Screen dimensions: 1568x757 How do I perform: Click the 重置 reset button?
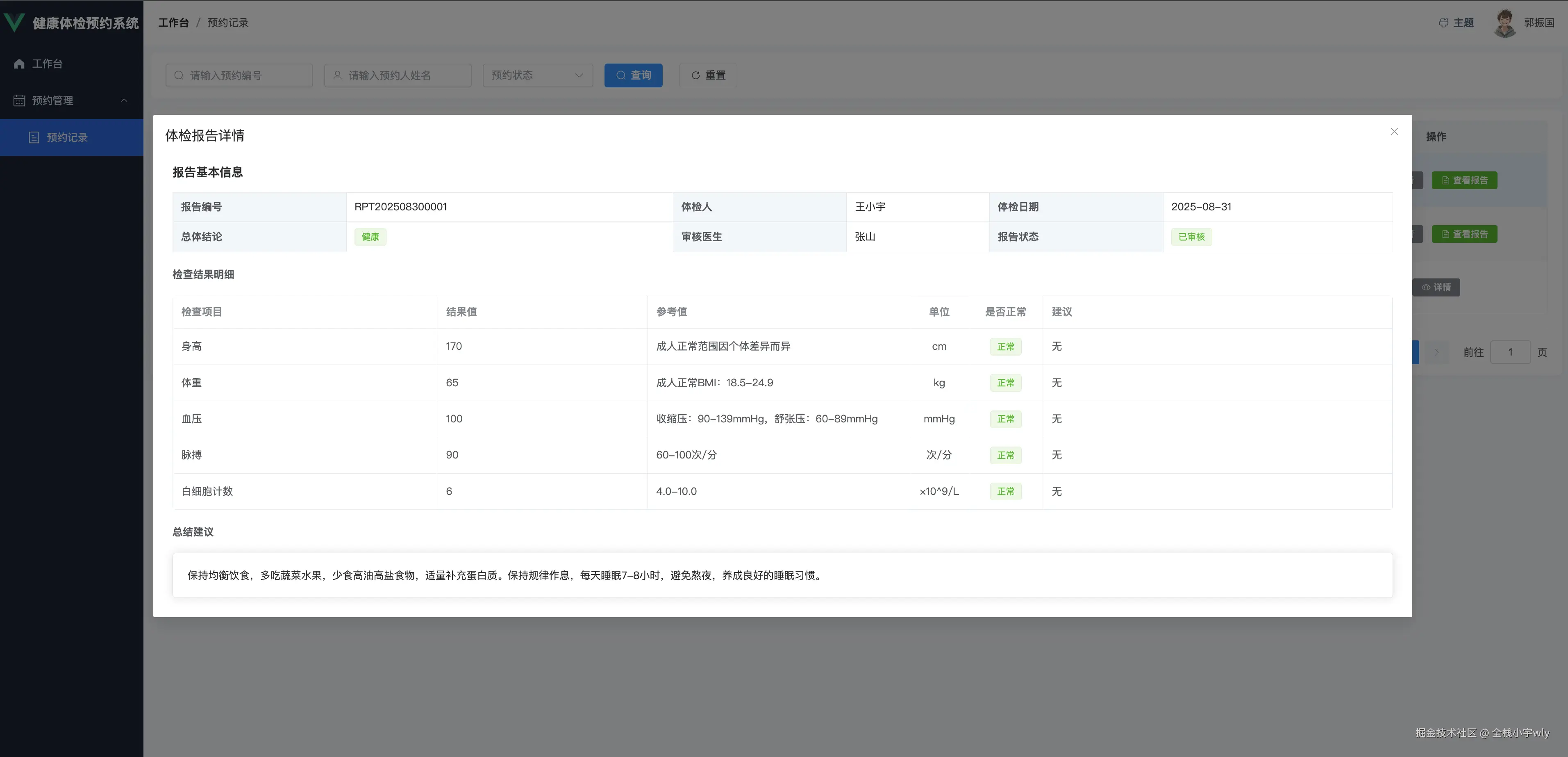708,75
